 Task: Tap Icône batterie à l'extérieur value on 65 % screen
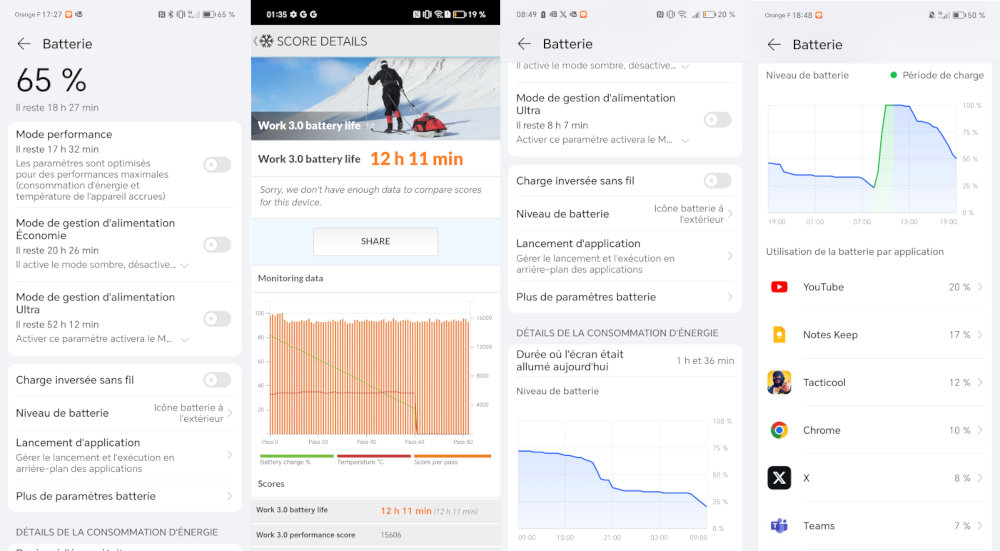click(189, 413)
